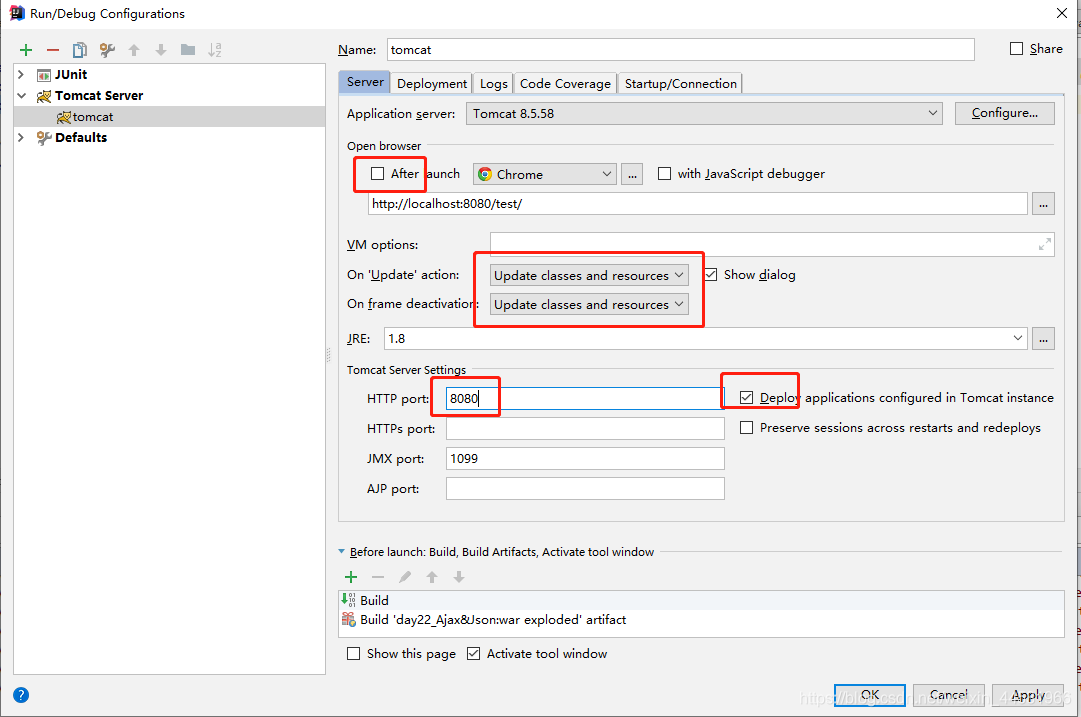Remove a Before launch task with the minus icon
The height and width of the screenshot is (717, 1081).
click(x=378, y=577)
